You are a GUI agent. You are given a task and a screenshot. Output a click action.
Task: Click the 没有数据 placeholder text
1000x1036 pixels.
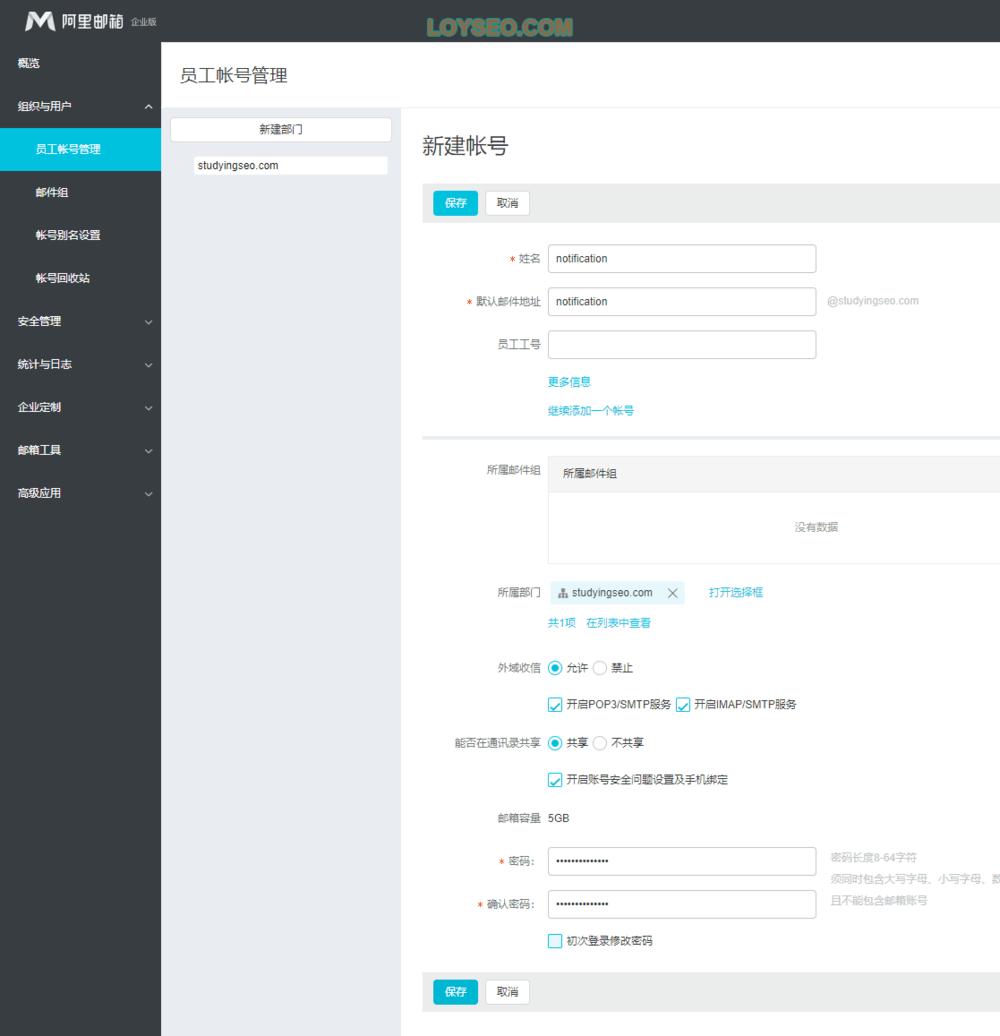tap(816, 527)
